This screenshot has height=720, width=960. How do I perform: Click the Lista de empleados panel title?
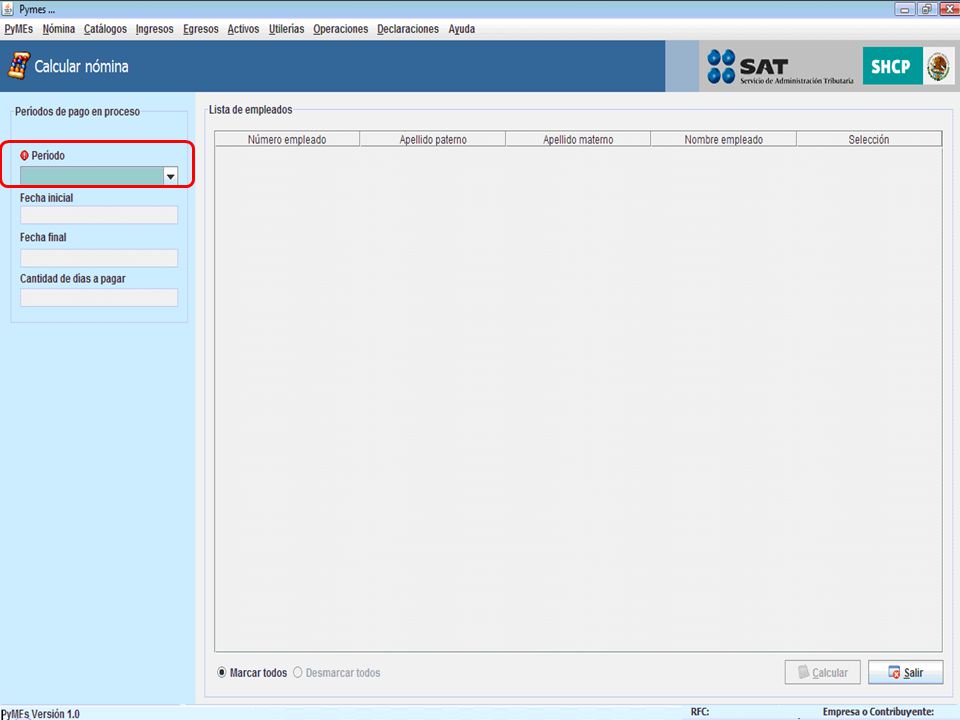coord(250,110)
